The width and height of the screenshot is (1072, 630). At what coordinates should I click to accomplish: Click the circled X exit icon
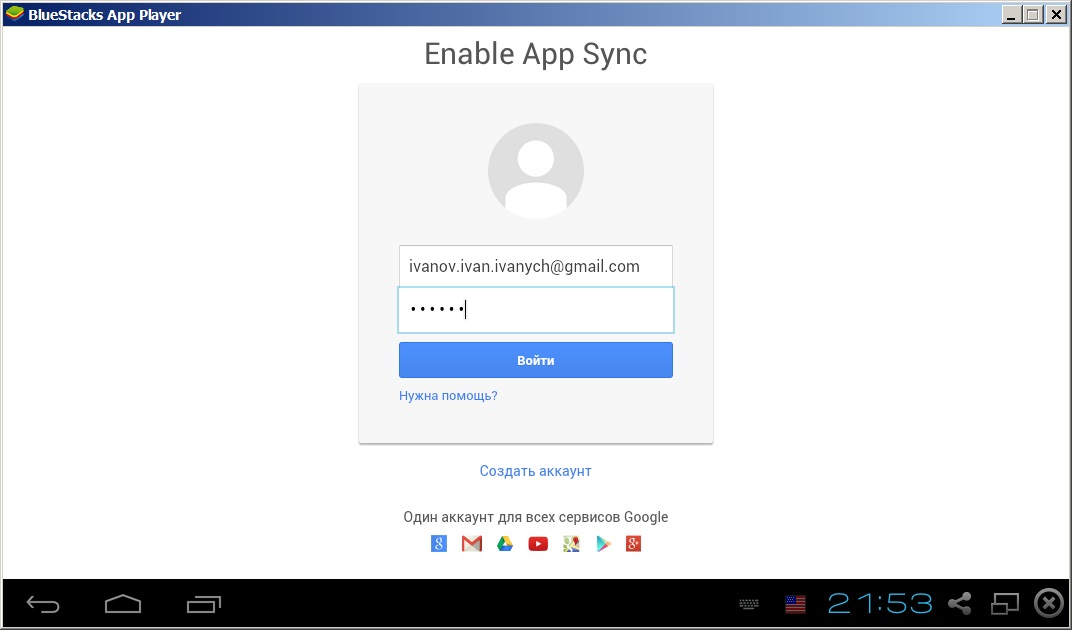(1049, 603)
